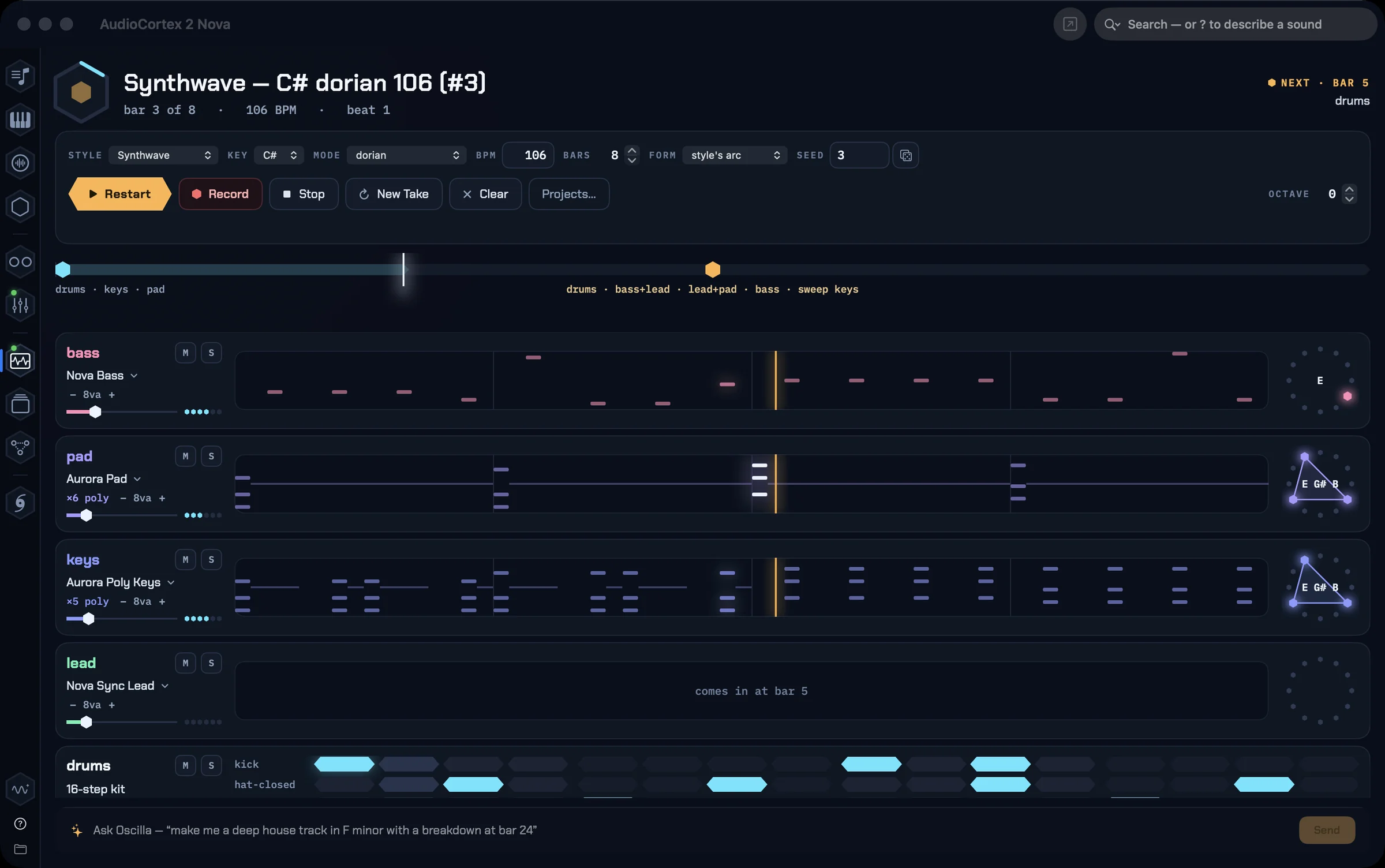The height and width of the screenshot is (868, 1385).
Task: Open the folder icon at sidebar bottom
Action: pyautogui.click(x=20, y=849)
